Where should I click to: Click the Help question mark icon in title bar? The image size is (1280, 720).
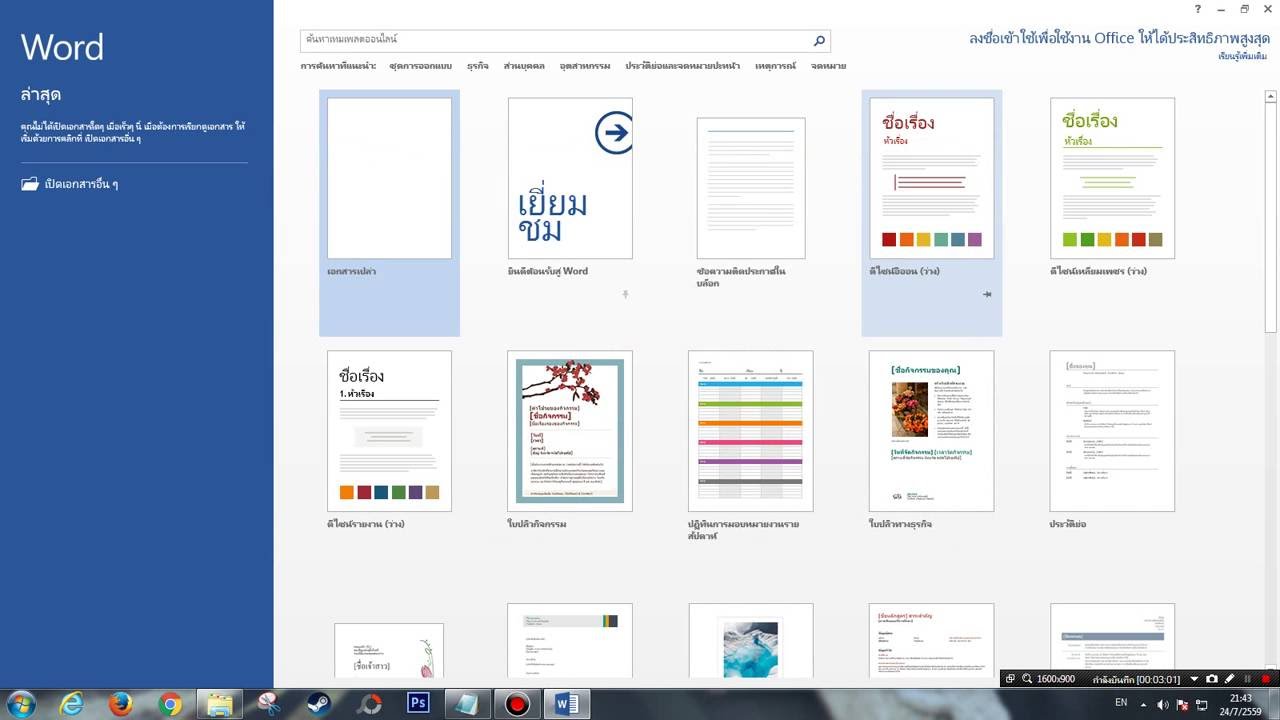click(x=1198, y=9)
